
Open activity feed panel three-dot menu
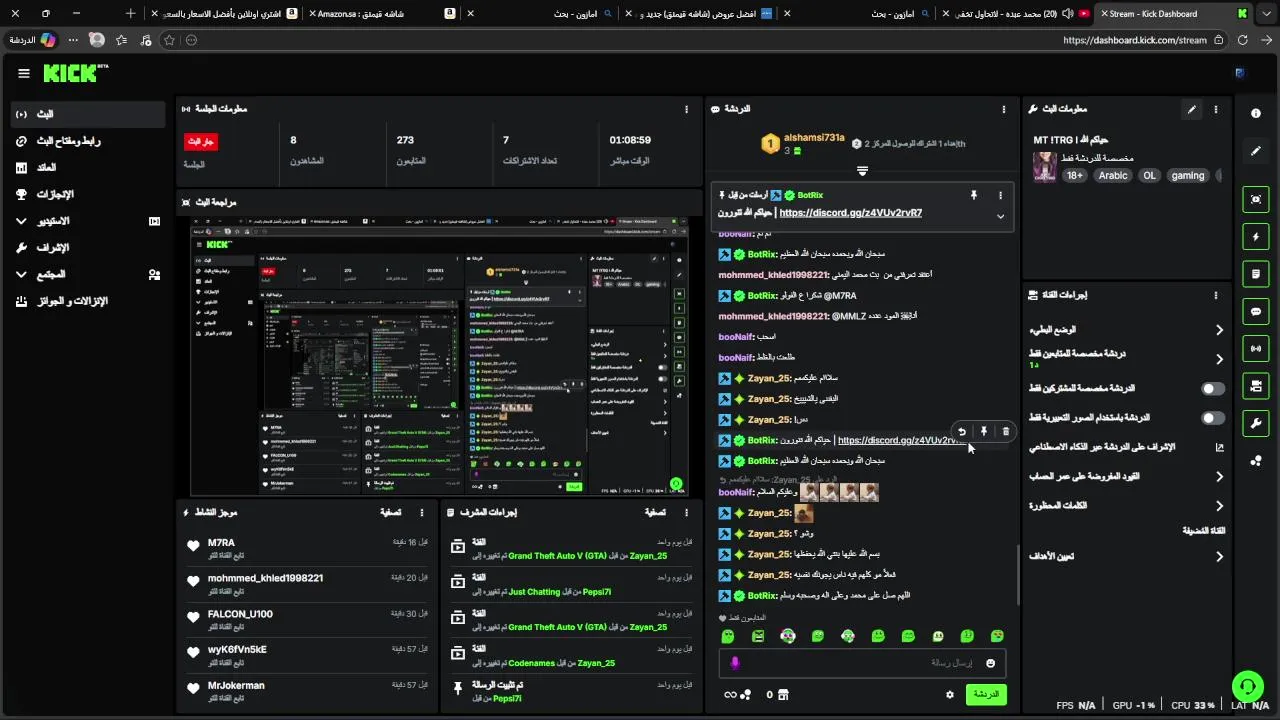(421, 512)
